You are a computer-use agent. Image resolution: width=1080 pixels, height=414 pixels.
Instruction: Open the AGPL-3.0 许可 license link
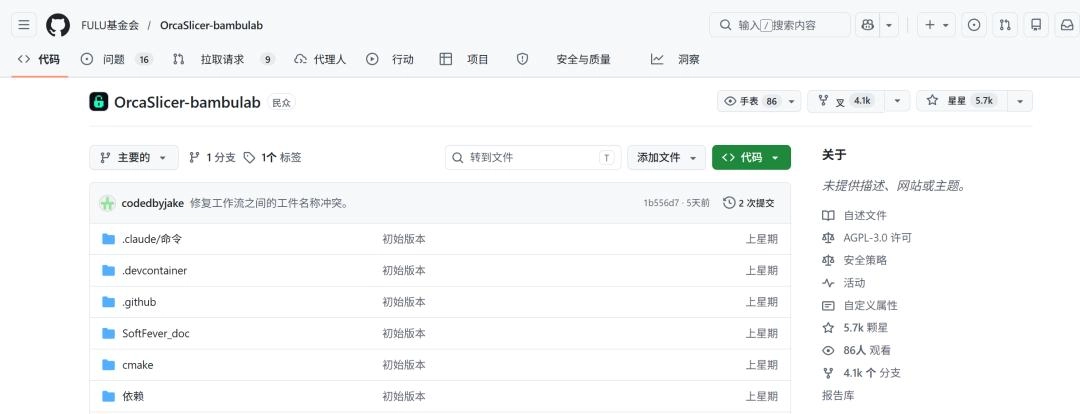(x=867, y=238)
